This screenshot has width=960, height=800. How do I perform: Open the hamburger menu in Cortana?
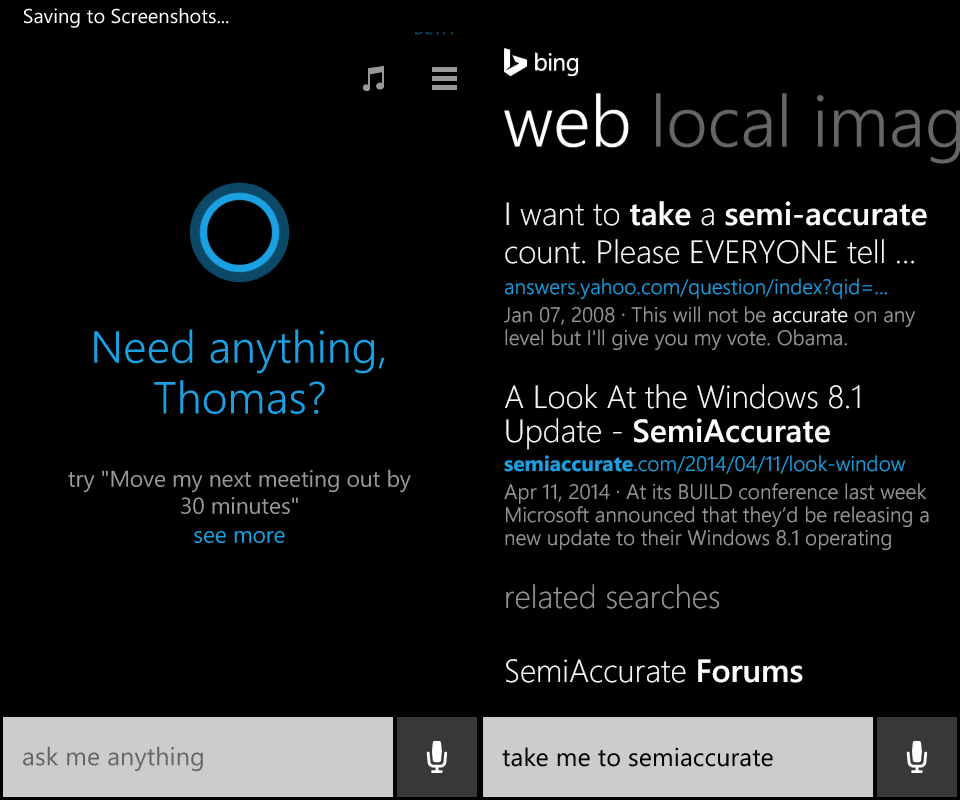point(444,78)
